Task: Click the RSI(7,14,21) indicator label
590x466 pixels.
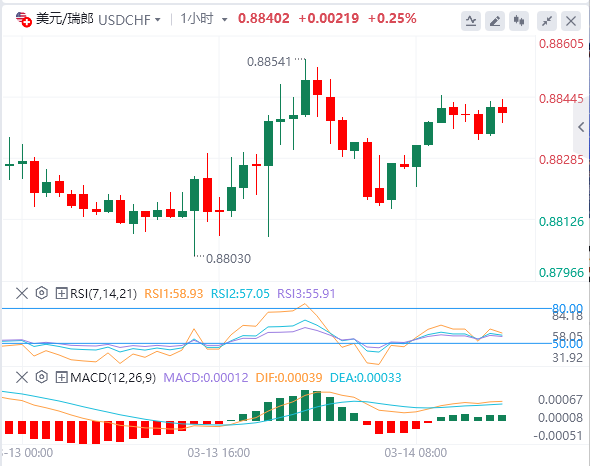Action: pos(103,293)
